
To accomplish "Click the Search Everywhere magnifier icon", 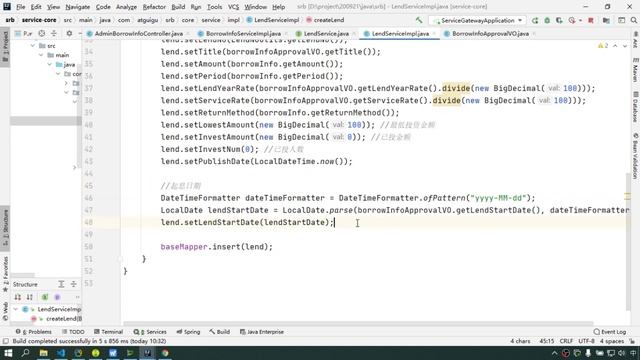I will click(633, 20).
